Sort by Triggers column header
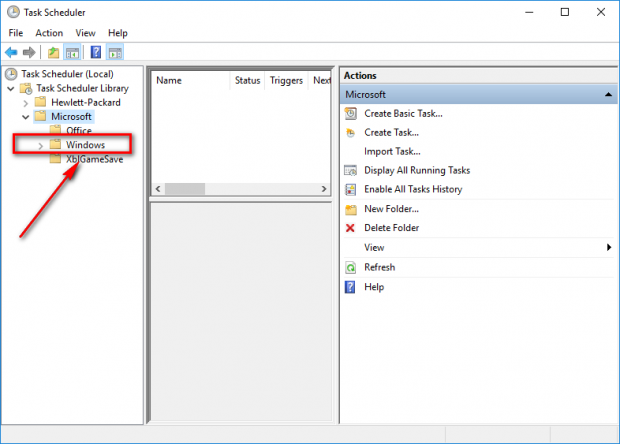This screenshot has height=444, width=620. [286, 80]
